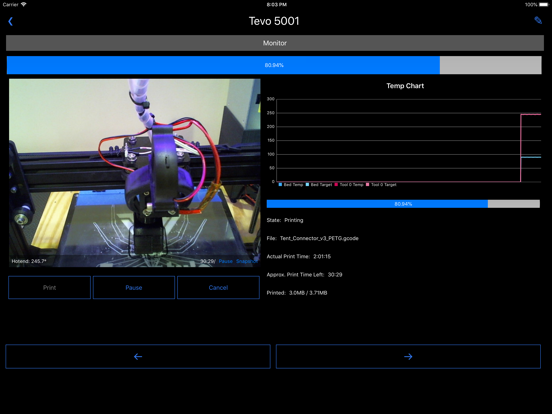The image size is (552, 414).
Task: Select 'Printed: 3.0MB / 3.71MB' text
Action: [297, 293]
